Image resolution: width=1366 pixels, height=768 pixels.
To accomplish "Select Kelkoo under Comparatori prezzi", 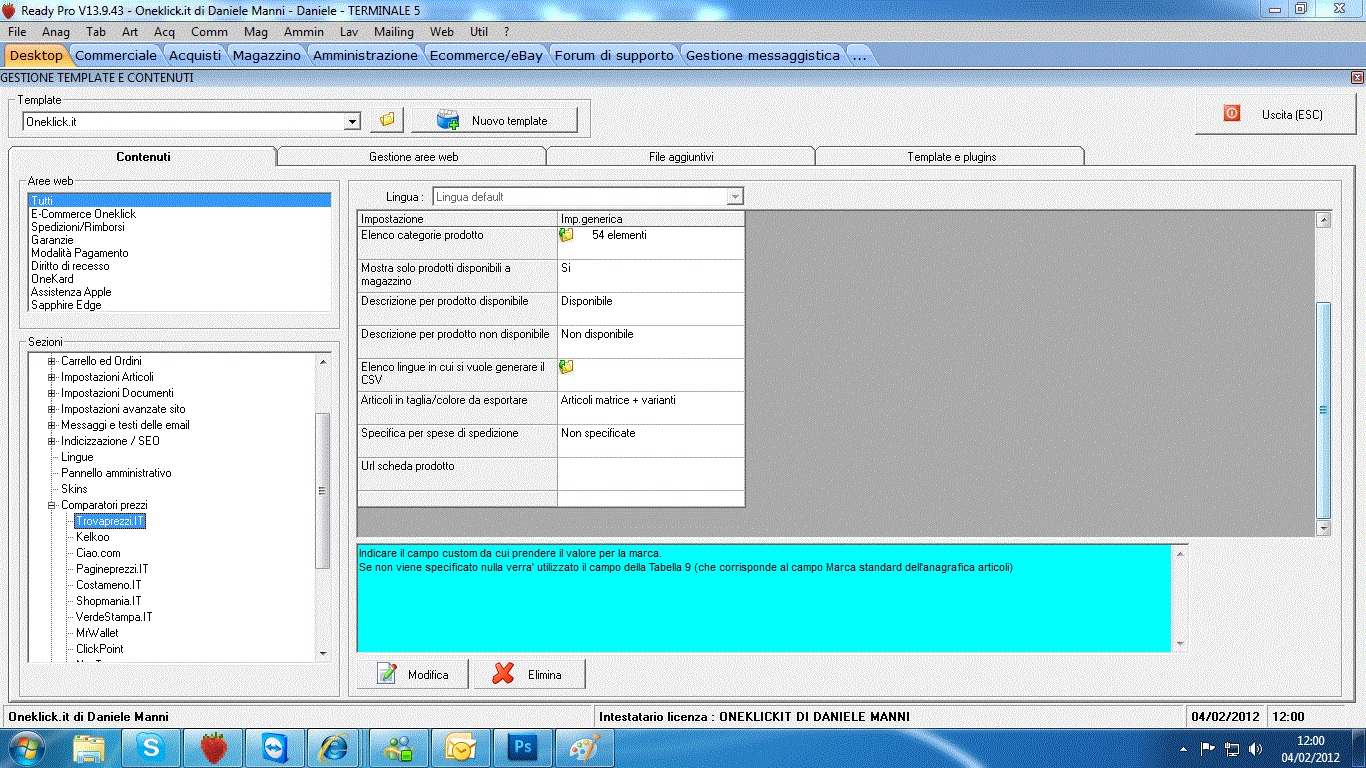I will (x=93, y=537).
